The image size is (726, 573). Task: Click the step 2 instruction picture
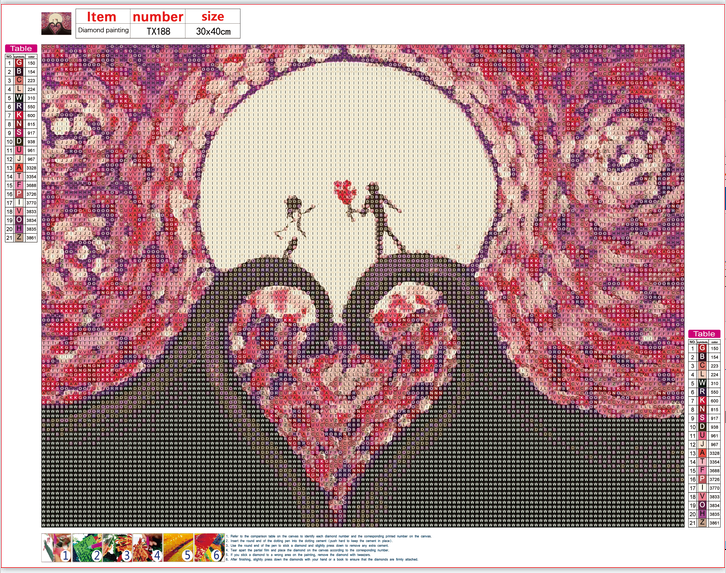(92, 548)
